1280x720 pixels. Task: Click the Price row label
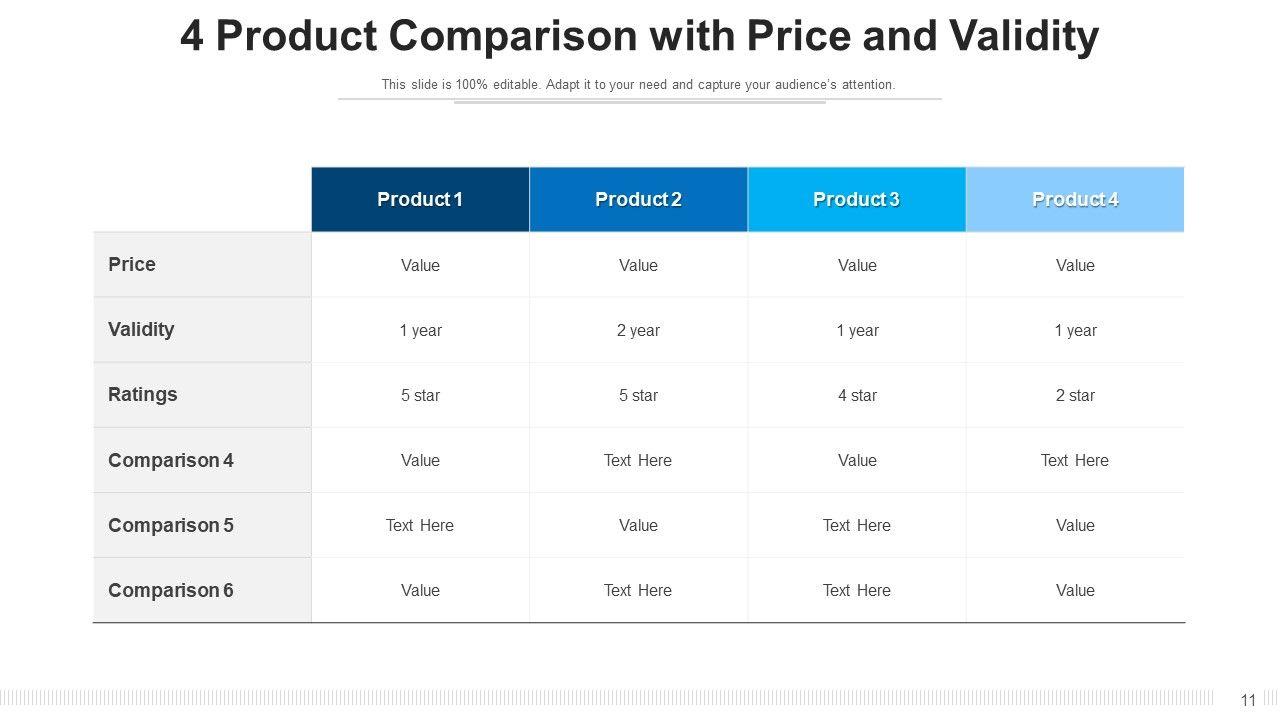tap(132, 264)
